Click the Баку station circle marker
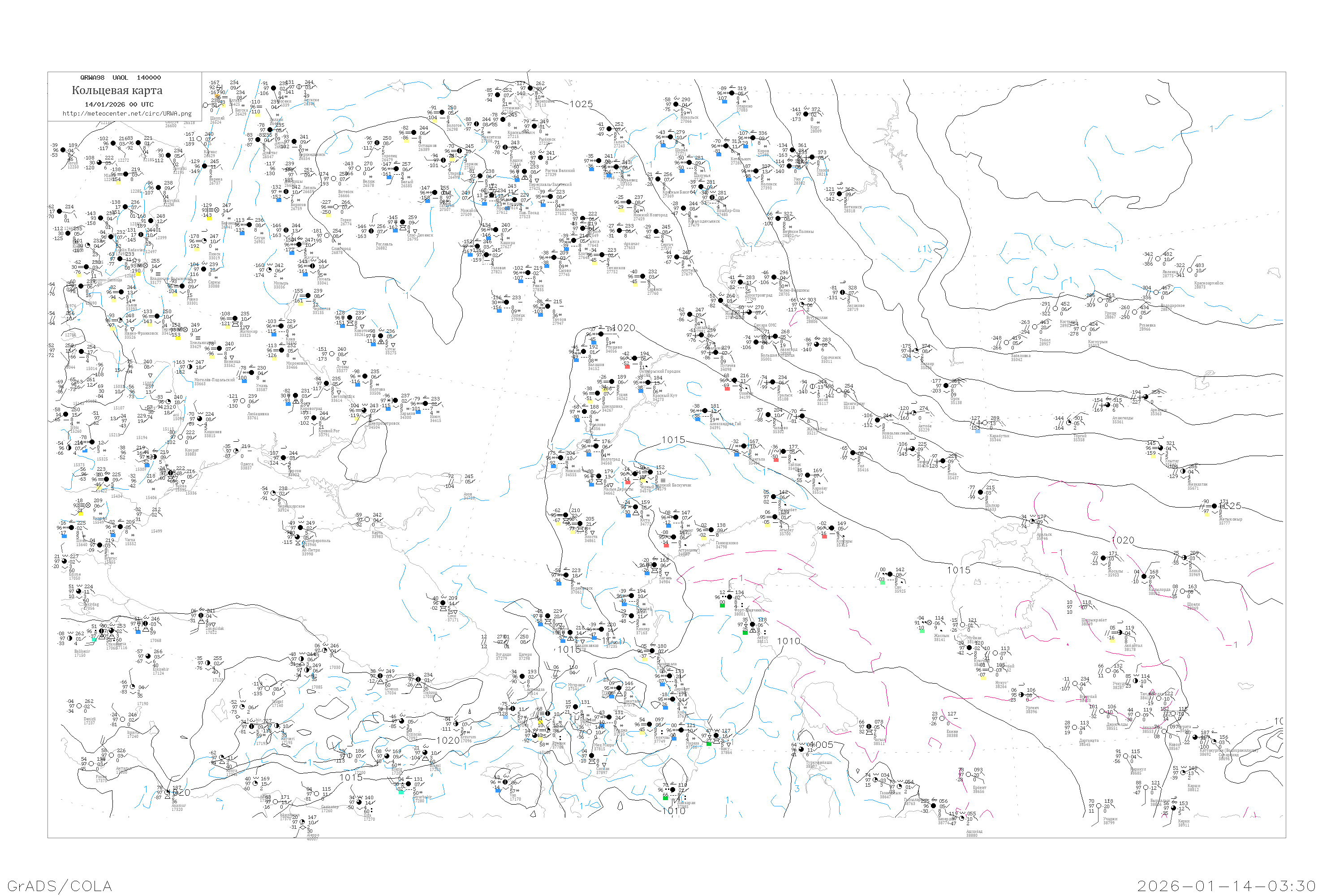The width and height of the screenshot is (1344, 896). point(716,736)
